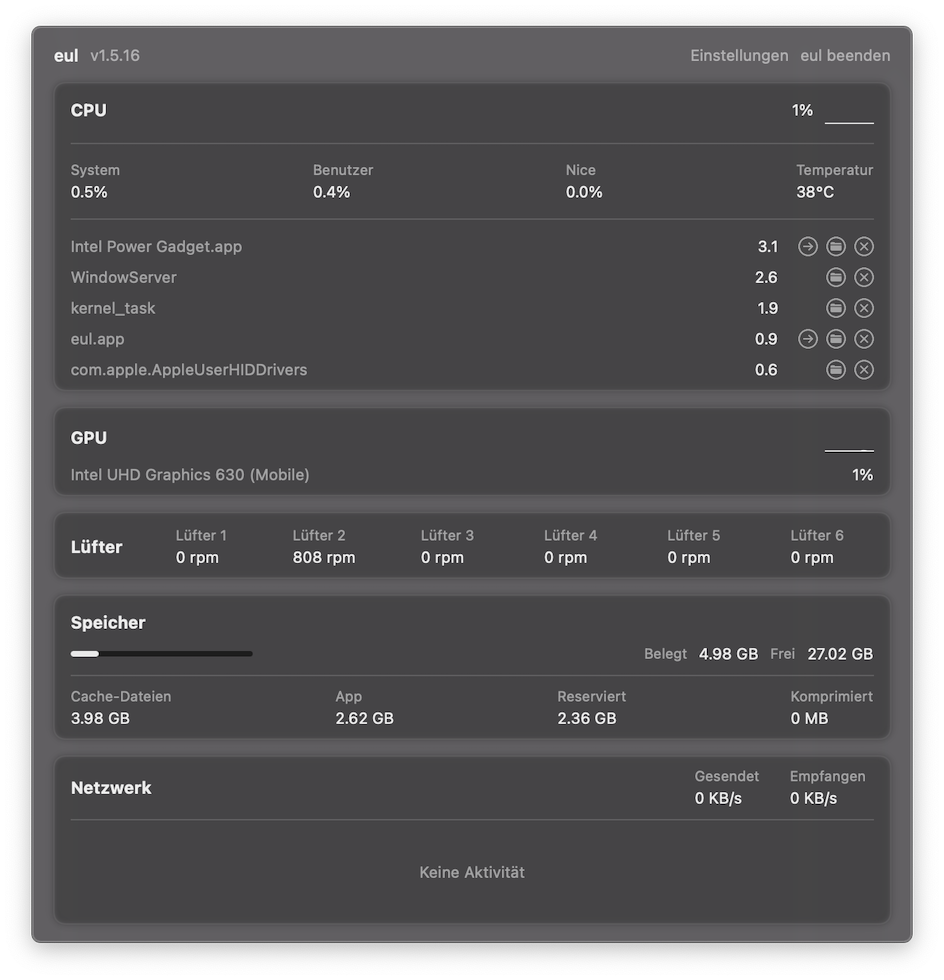Viewport: 944px width, 980px height.
Task: Quit eul.app process via X icon
Action: click(864, 339)
